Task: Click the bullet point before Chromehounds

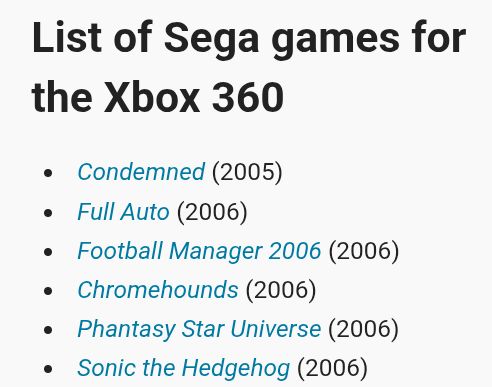Action: 48,291
